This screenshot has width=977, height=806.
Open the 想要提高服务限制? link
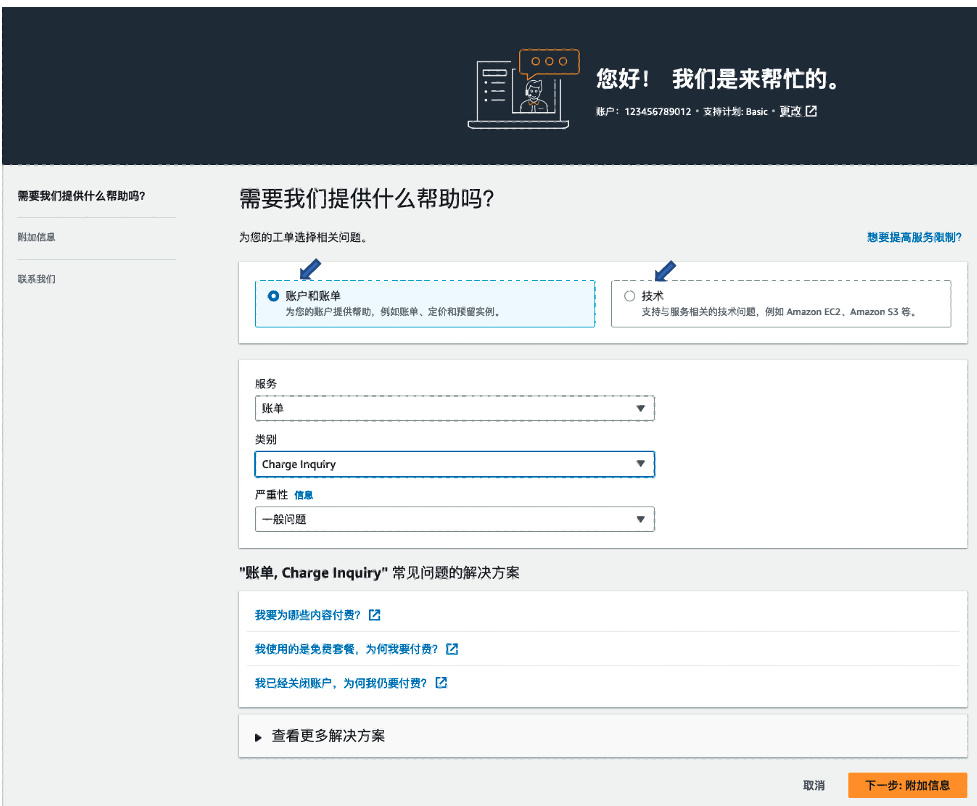point(913,238)
